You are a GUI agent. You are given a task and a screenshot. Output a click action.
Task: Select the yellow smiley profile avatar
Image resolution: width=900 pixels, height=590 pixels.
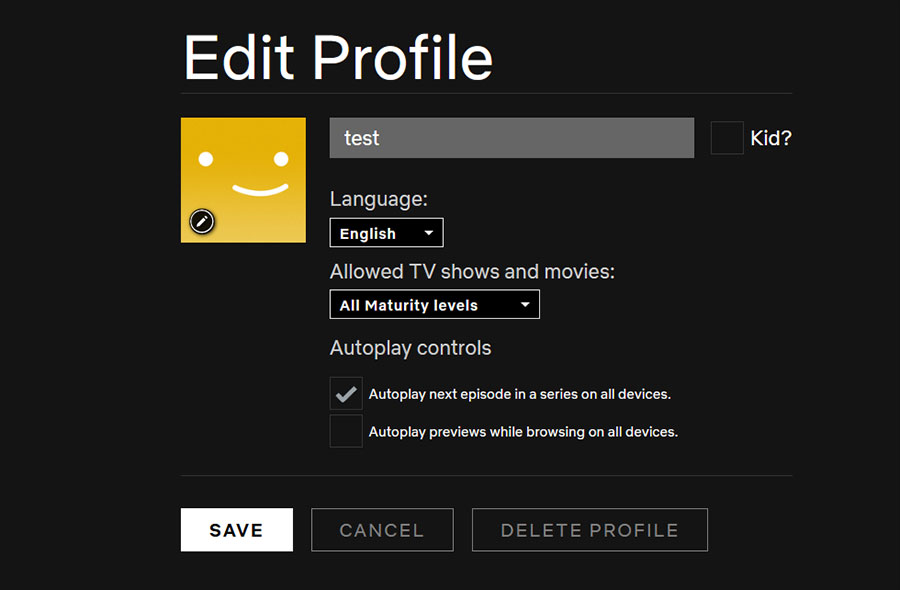[243, 170]
